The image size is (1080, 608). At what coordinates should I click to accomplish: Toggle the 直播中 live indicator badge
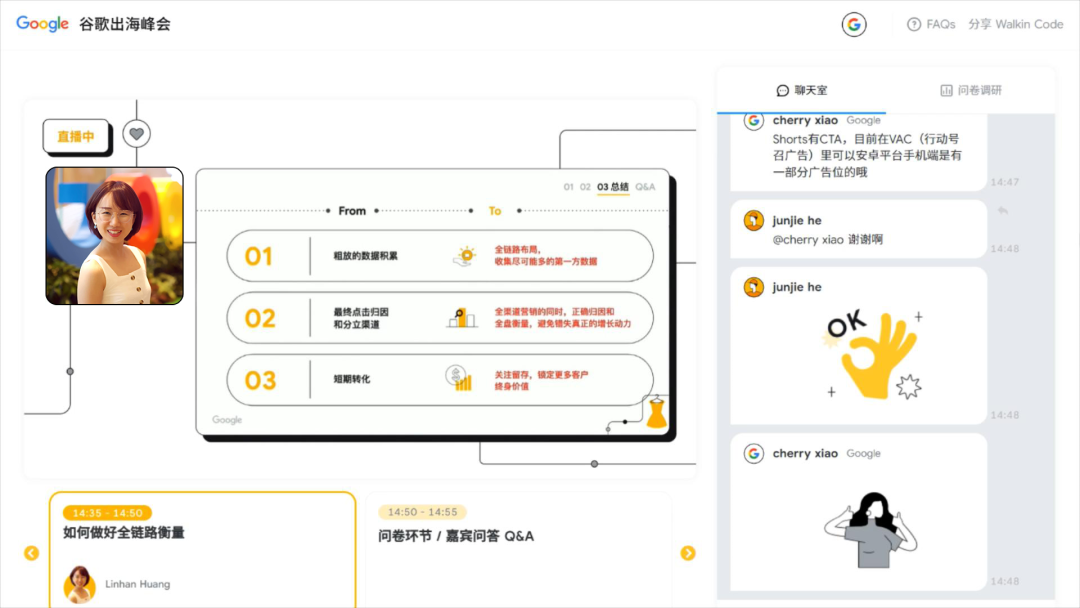click(x=77, y=136)
